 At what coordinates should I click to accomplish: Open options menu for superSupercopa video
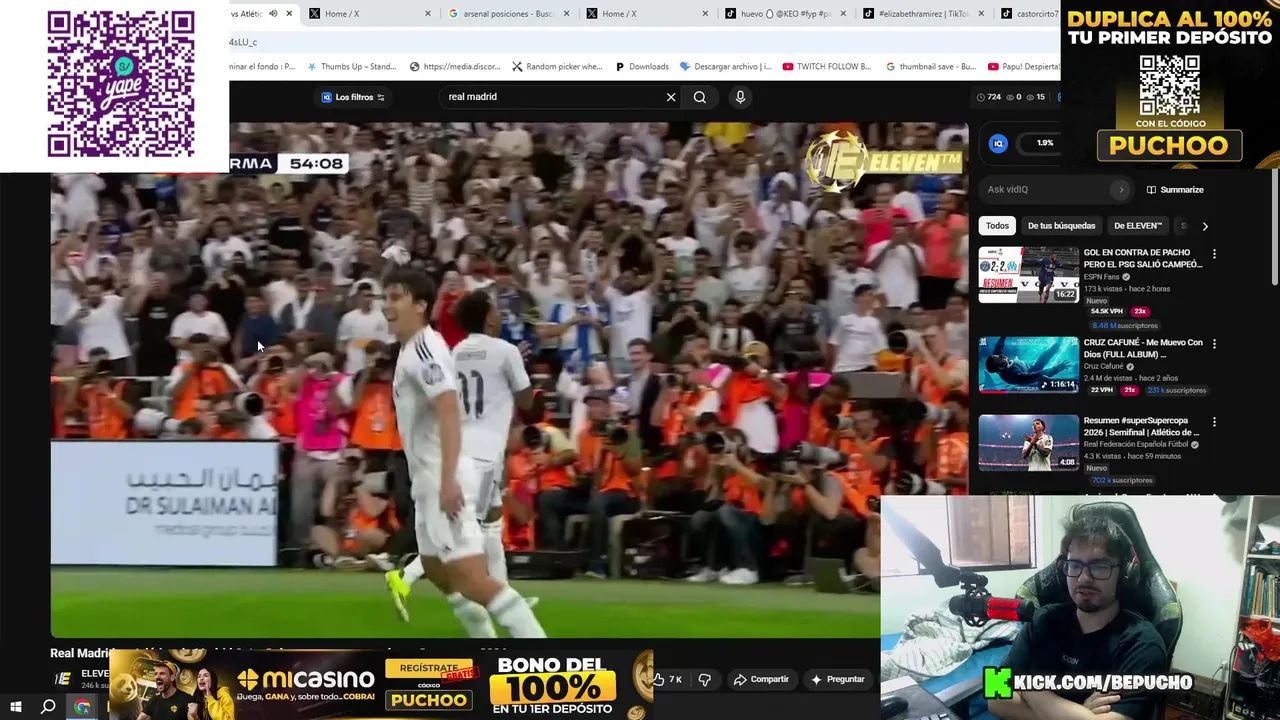[x=1214, y=422]
